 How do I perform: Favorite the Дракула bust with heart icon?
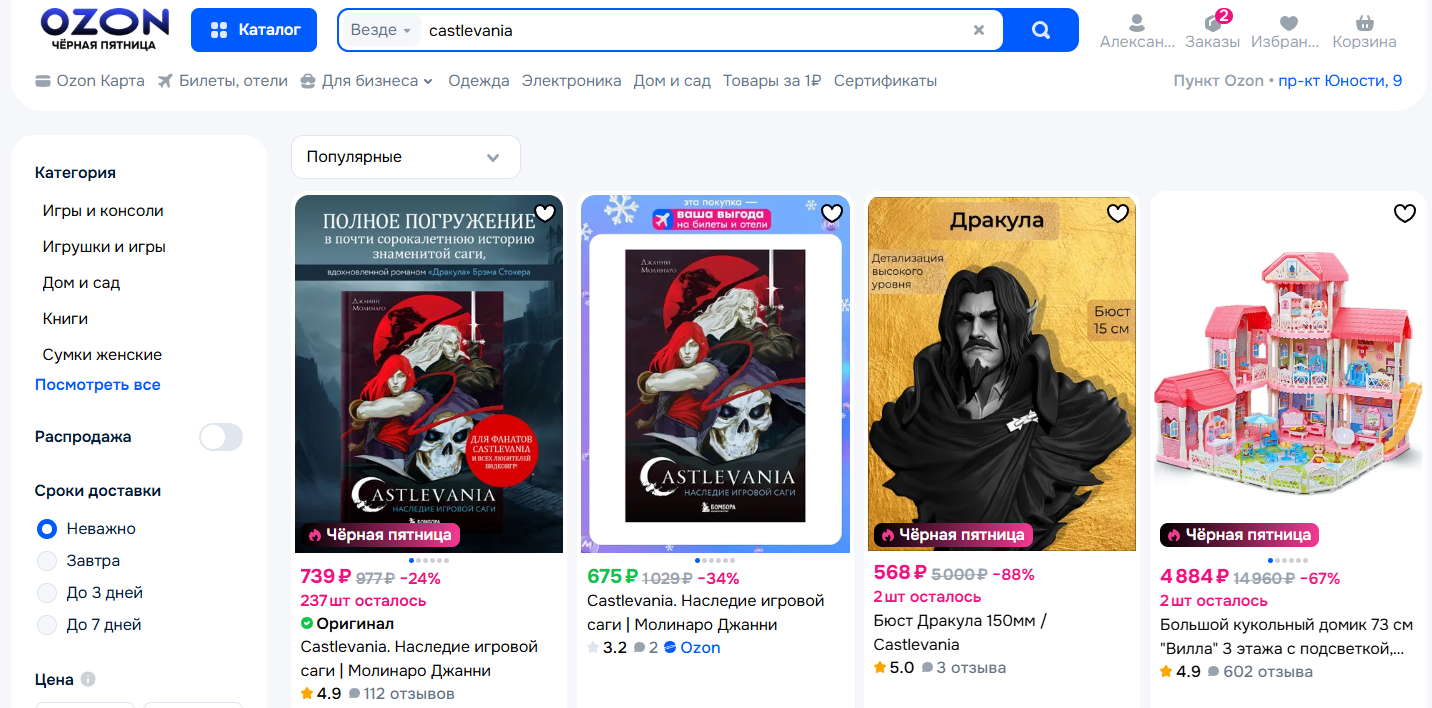pyautogui.click(x=1118, y=212)
